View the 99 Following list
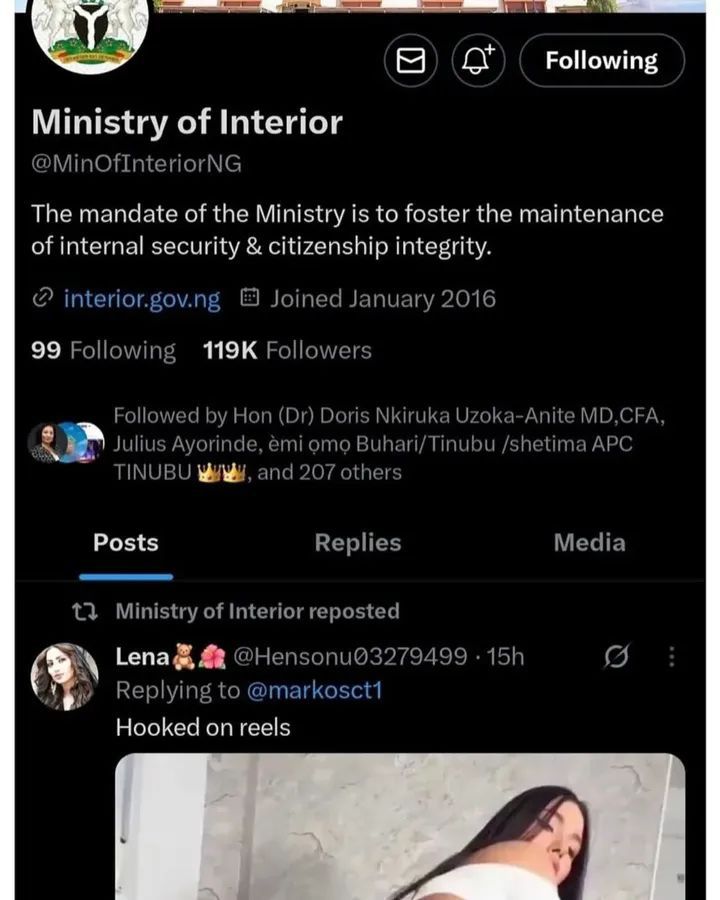Viewport: 720px width, 900px height. tap(104, 351)
